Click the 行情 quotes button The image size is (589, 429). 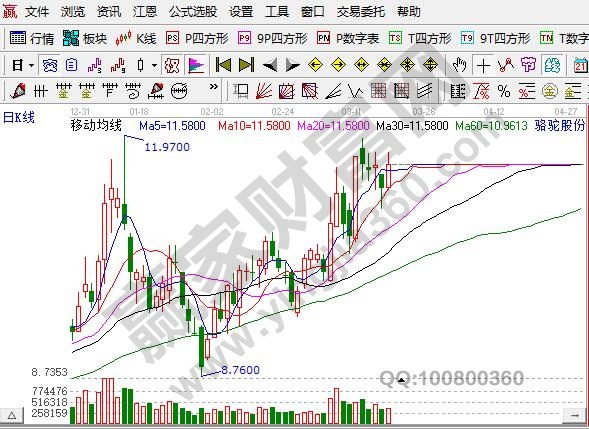pyautogui.click(x=32, y=38)
